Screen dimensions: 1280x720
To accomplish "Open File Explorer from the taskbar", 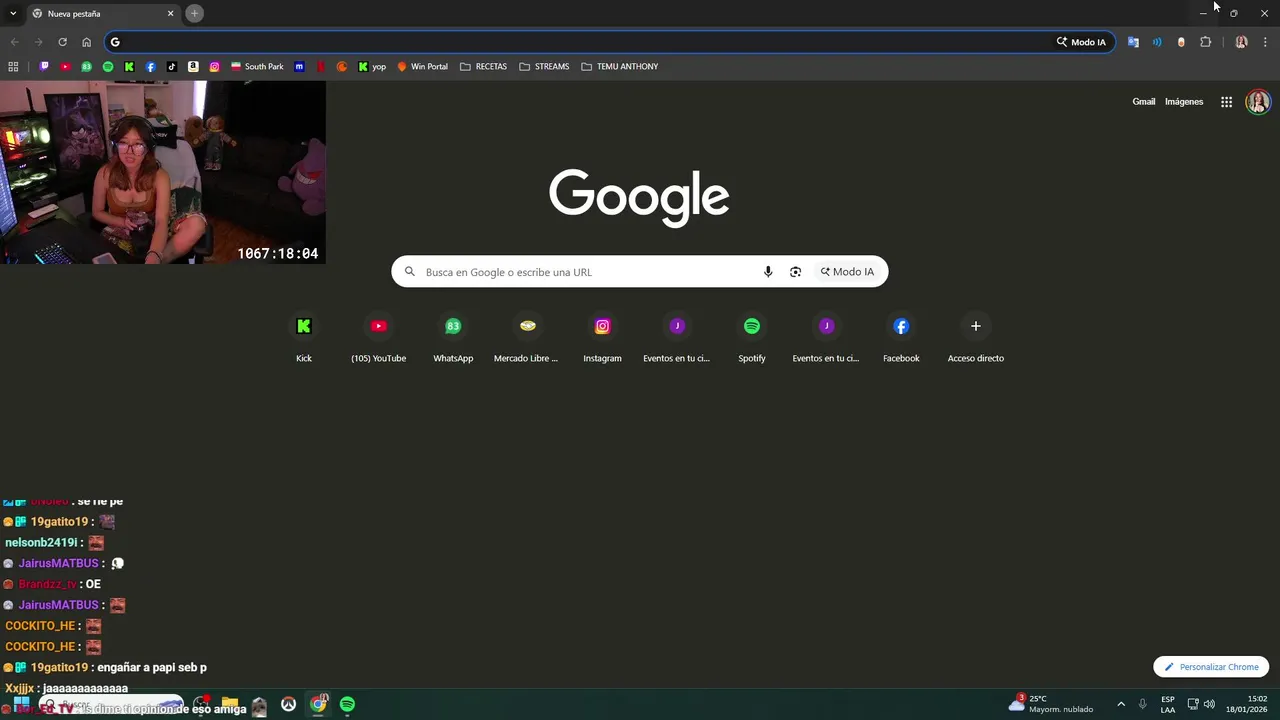I will [x=230, y=704].
